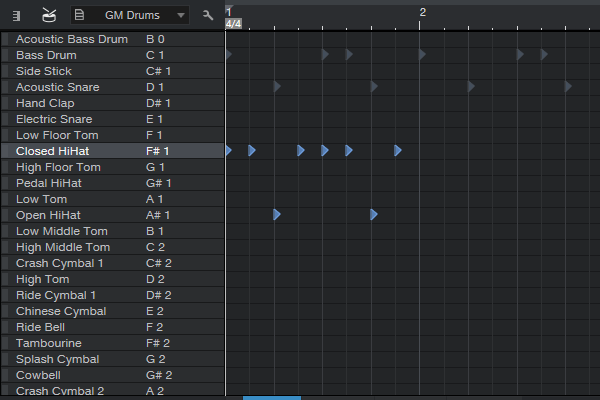
Task: Click the Cowbell drum name
Action: tap(40, 375)
